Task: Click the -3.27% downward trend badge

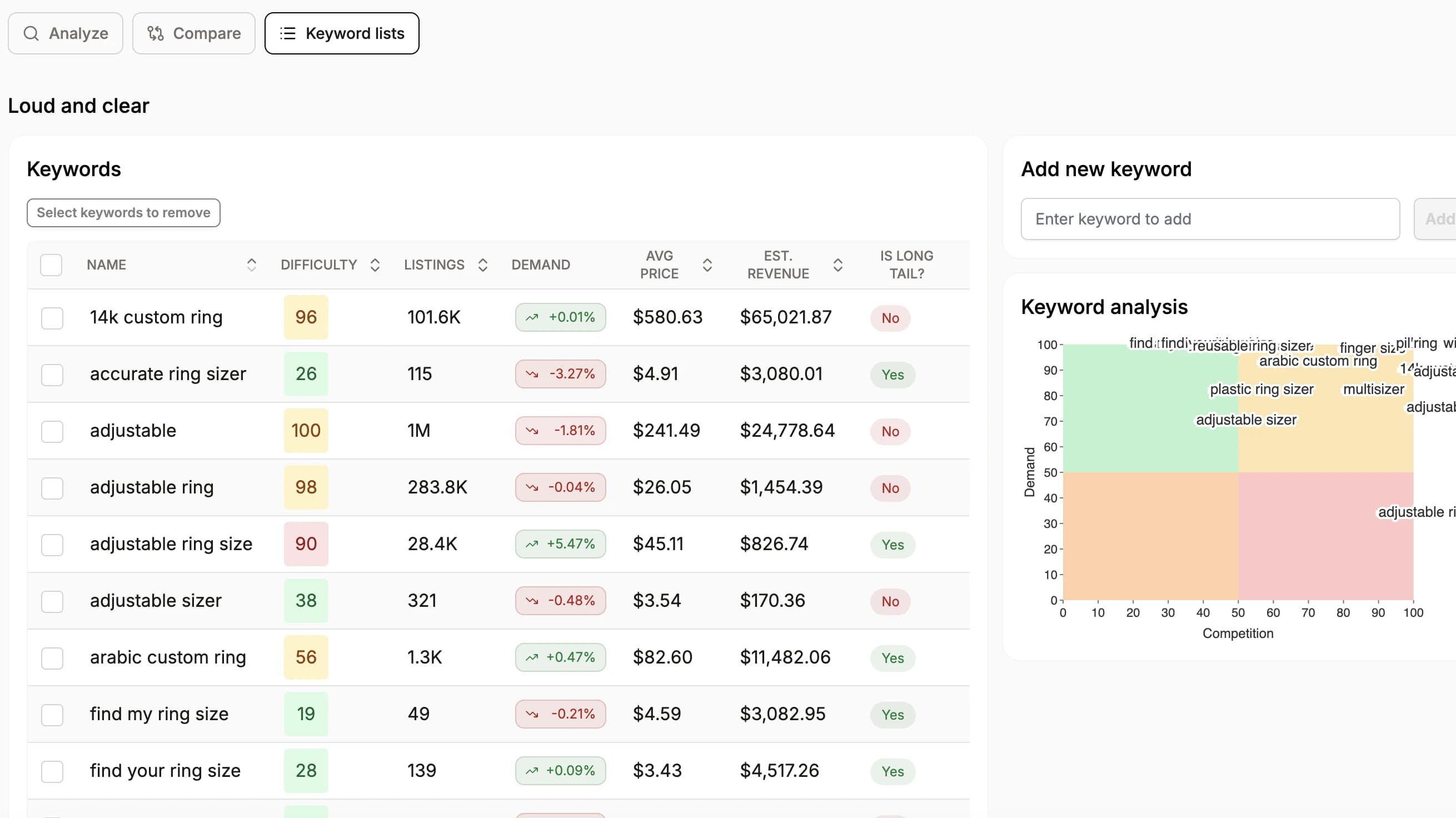Action: (x=560, y=373)
